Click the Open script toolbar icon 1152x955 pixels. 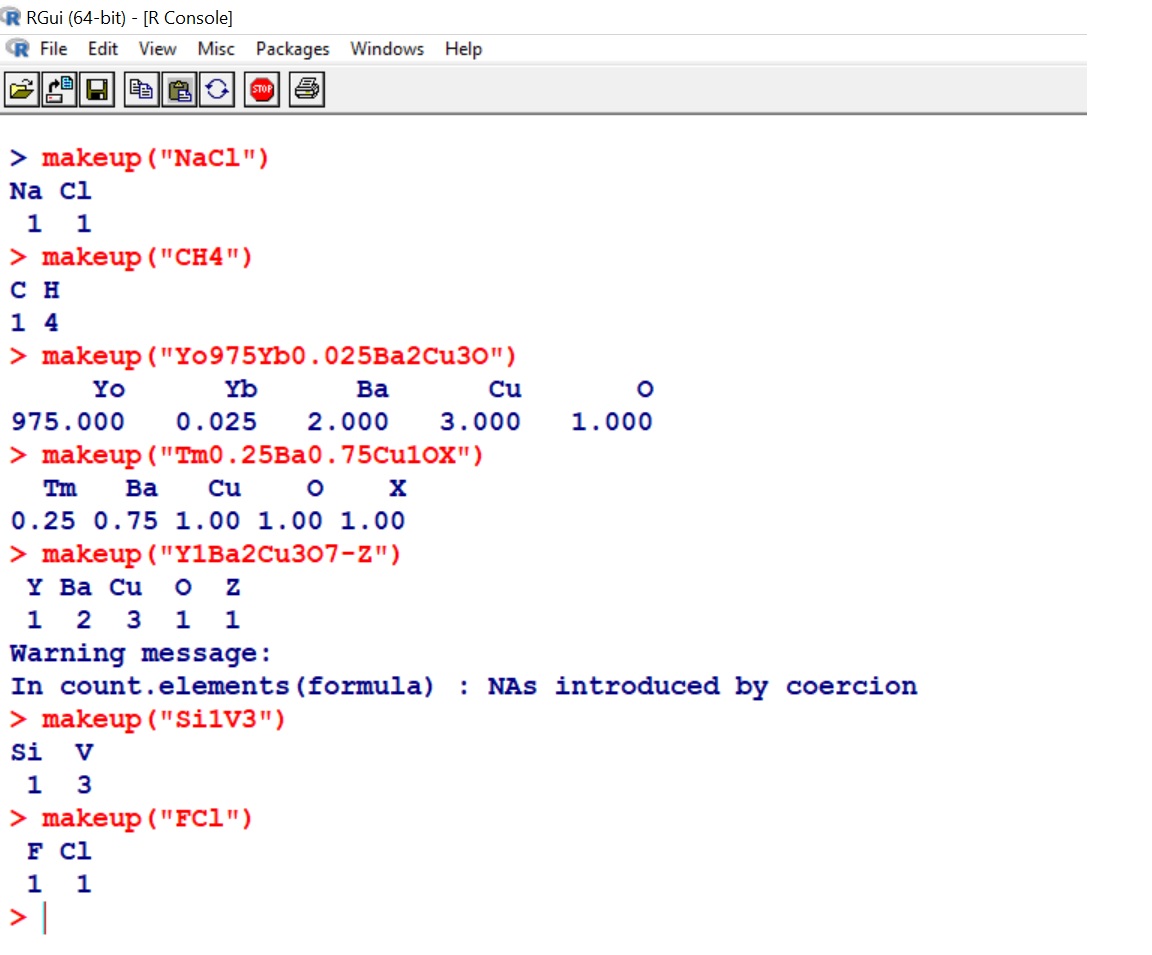click(19, 91)
